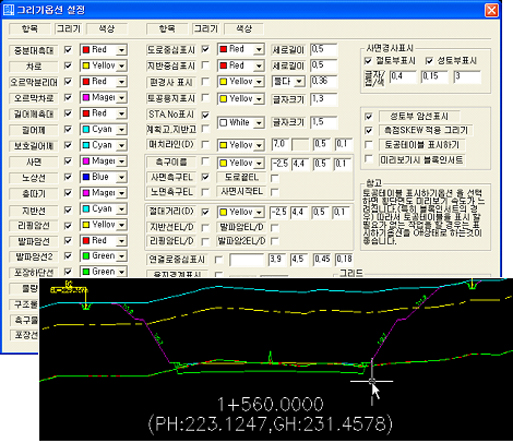Check the 미리보기시 블록인서트 option
This screenshot has height=443, width=513.
(368, 159)
